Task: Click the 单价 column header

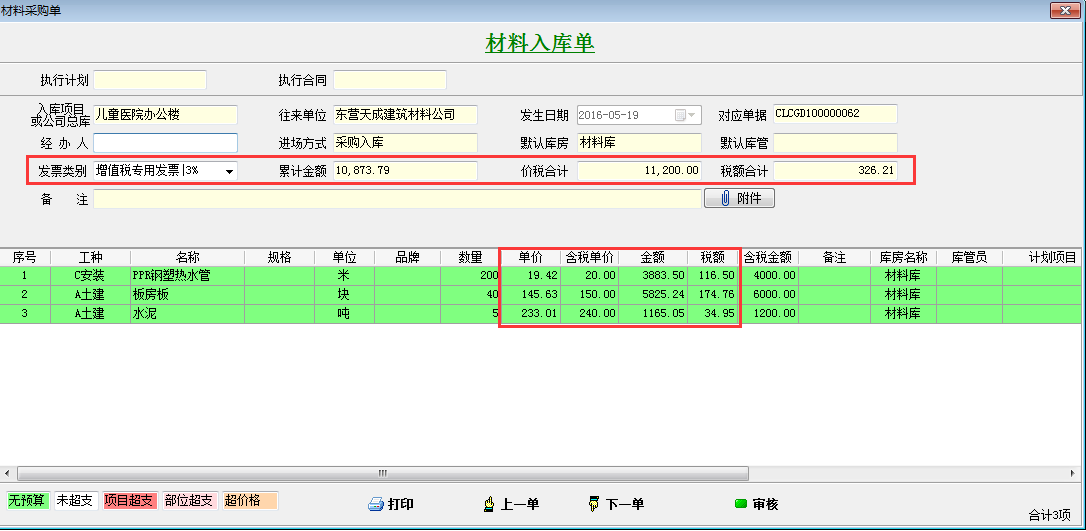Action: [530, 257]
